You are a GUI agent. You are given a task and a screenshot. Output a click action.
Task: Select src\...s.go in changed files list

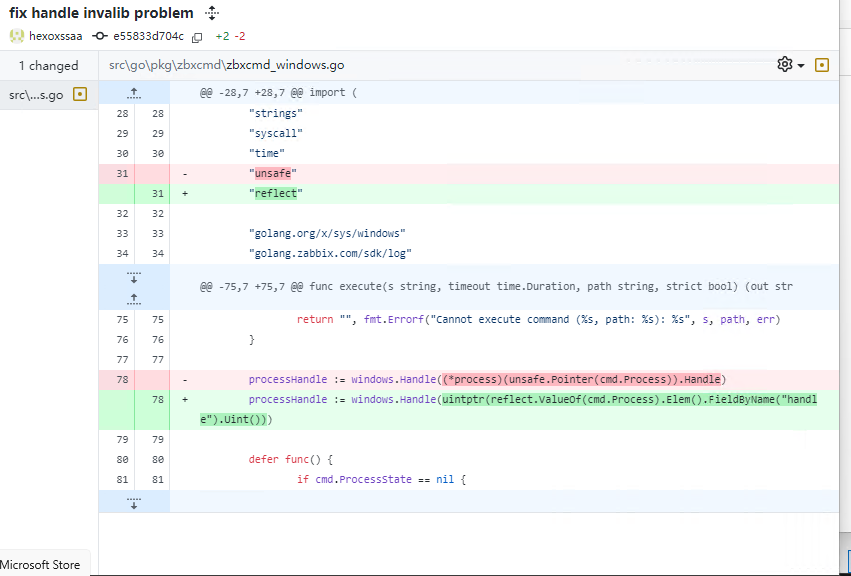coord(36,95)
